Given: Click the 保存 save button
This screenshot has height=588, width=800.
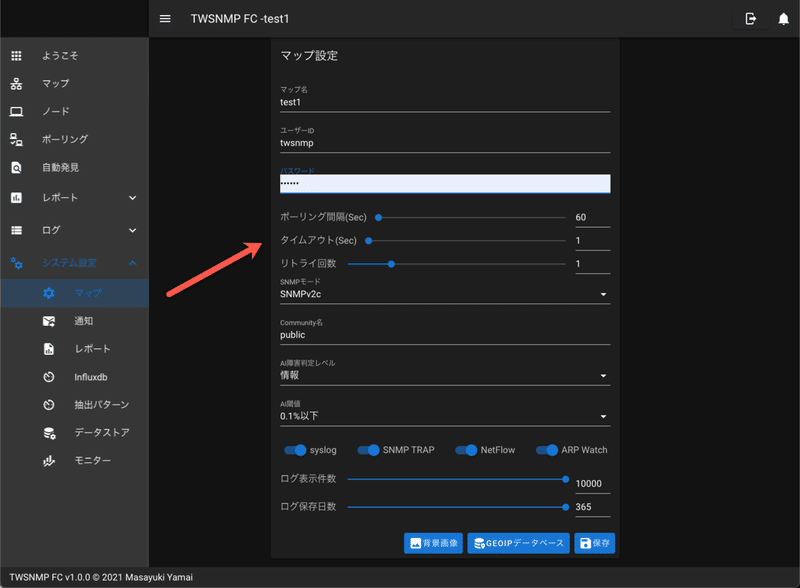Looking at the screenshot, I should pyautogui.click(x=595, y=542).
